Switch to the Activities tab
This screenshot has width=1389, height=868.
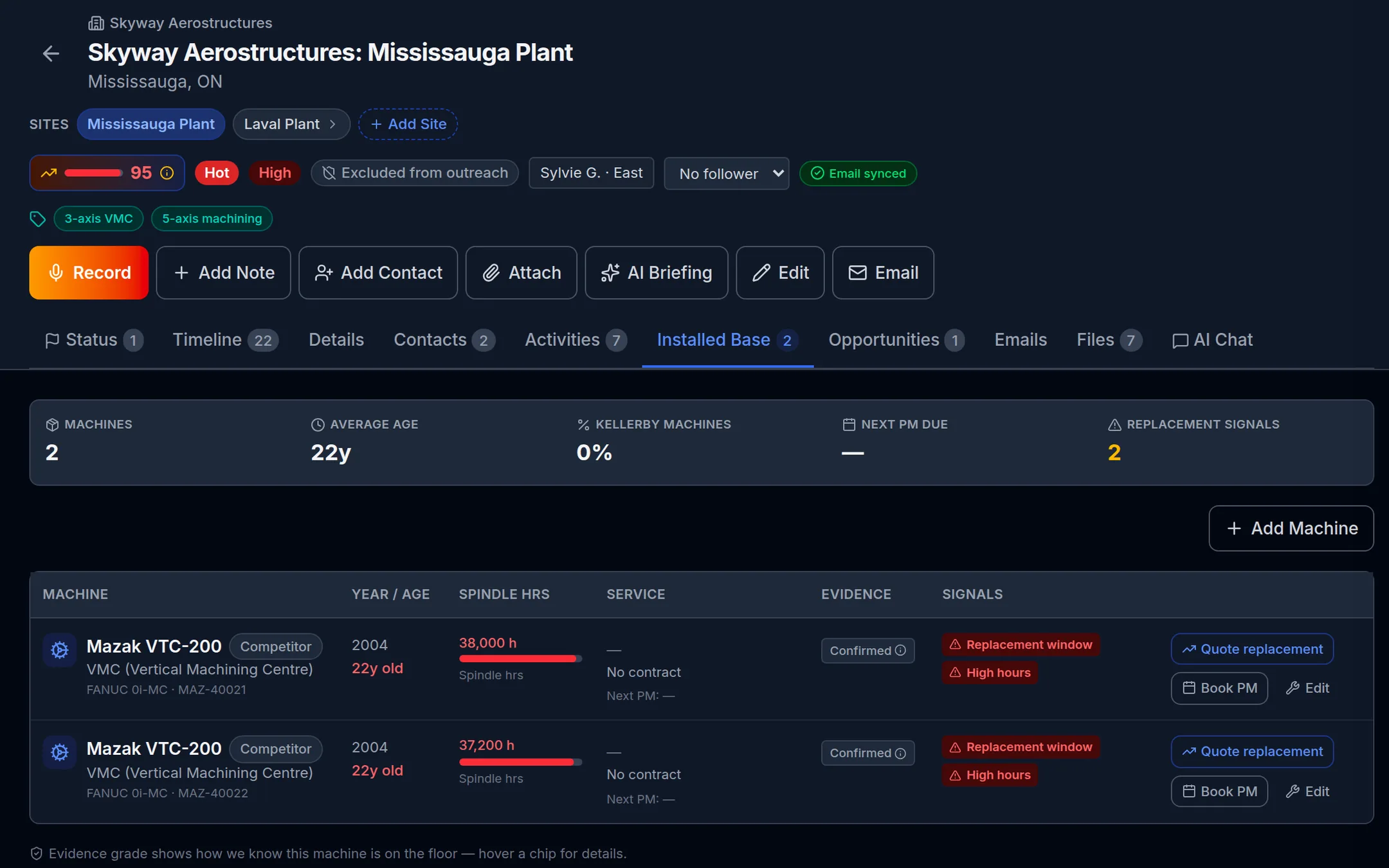pyautogui.click(x=576, y=340)
